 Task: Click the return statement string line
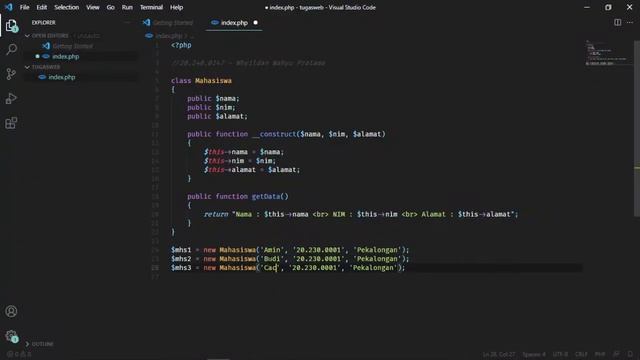[361, 214]
